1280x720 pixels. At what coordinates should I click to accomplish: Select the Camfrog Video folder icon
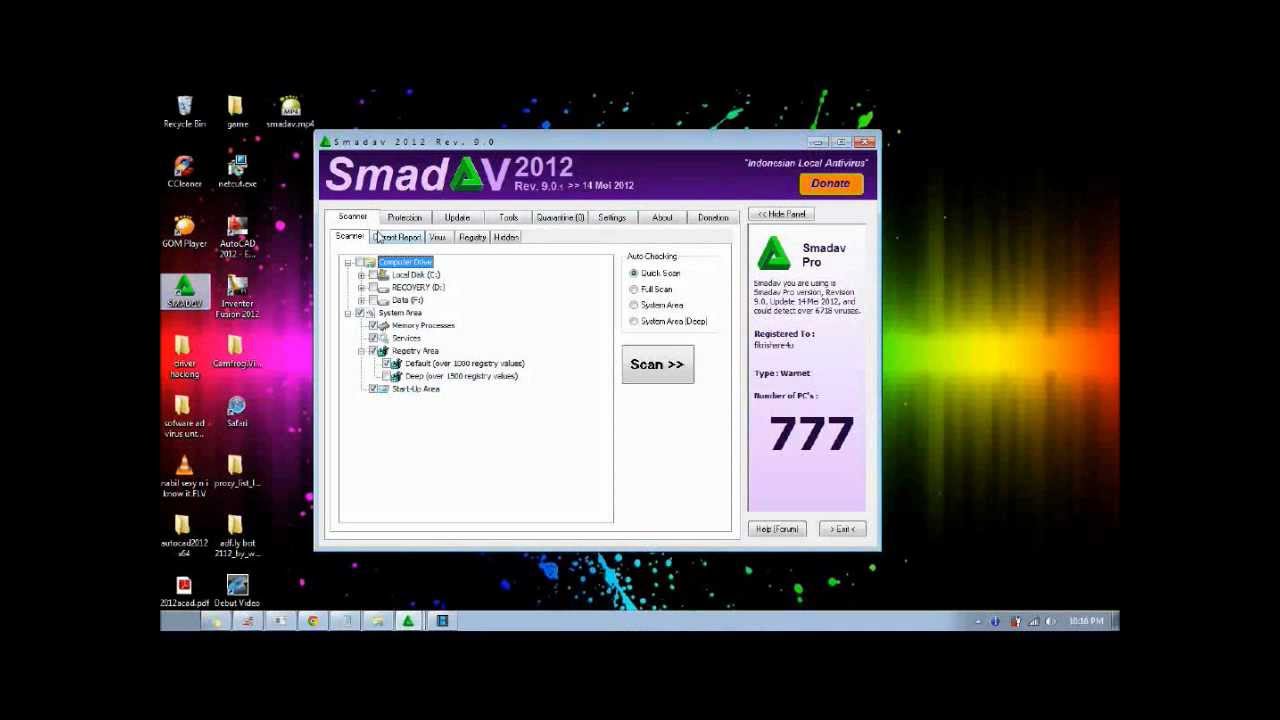tap(237, 353)
